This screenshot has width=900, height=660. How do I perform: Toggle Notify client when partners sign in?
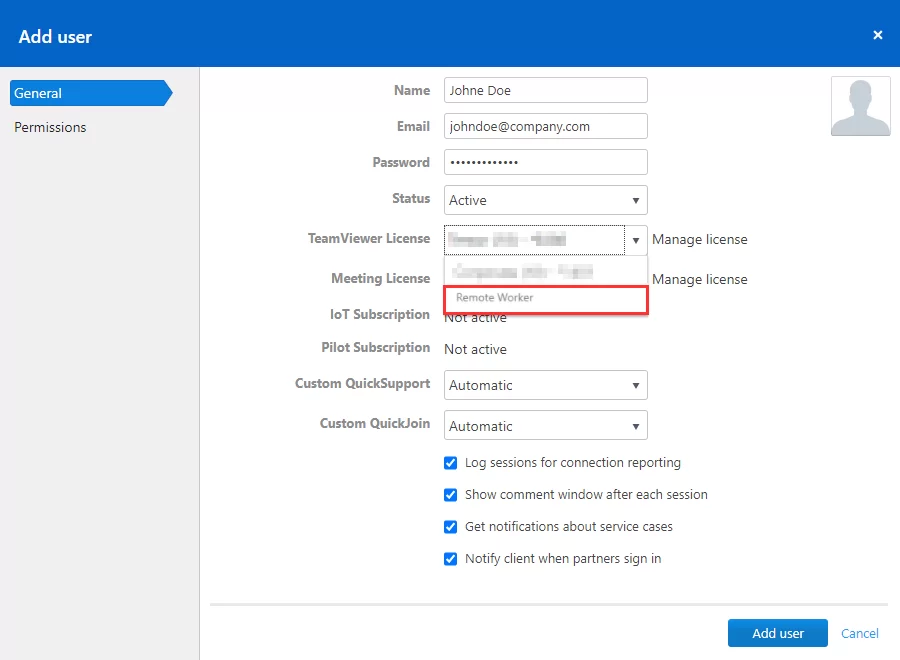coord(451,559)
